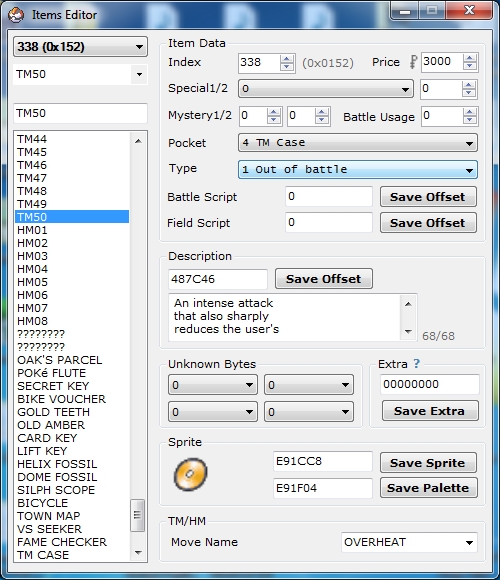The height and width of the screenshot is (580, 500).
Task: Open the Move Name dropdown showing OVERHEAT
Action: (x=409, y=543)
